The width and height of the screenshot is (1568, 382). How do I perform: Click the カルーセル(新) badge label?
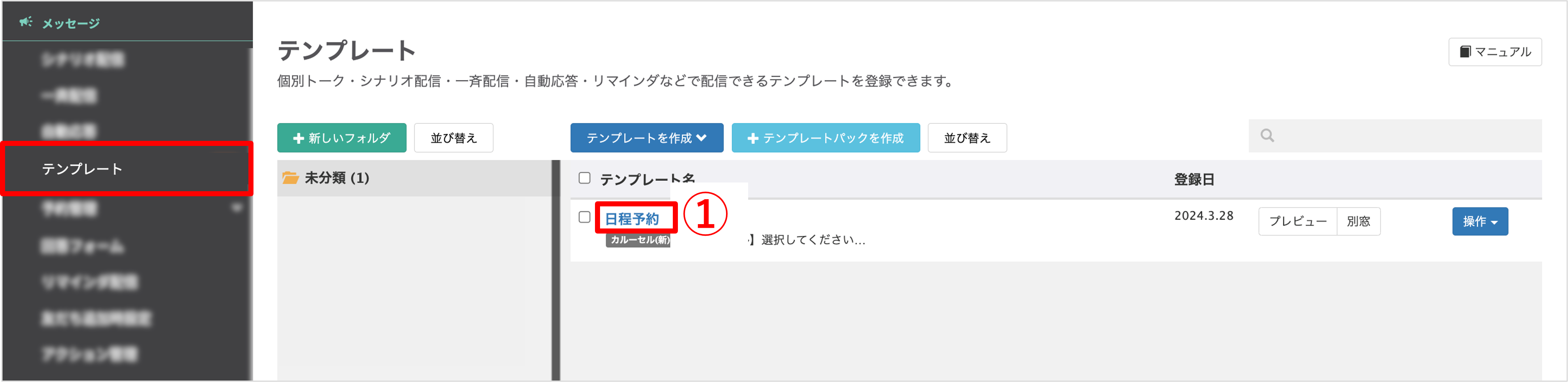click(638, 240)
